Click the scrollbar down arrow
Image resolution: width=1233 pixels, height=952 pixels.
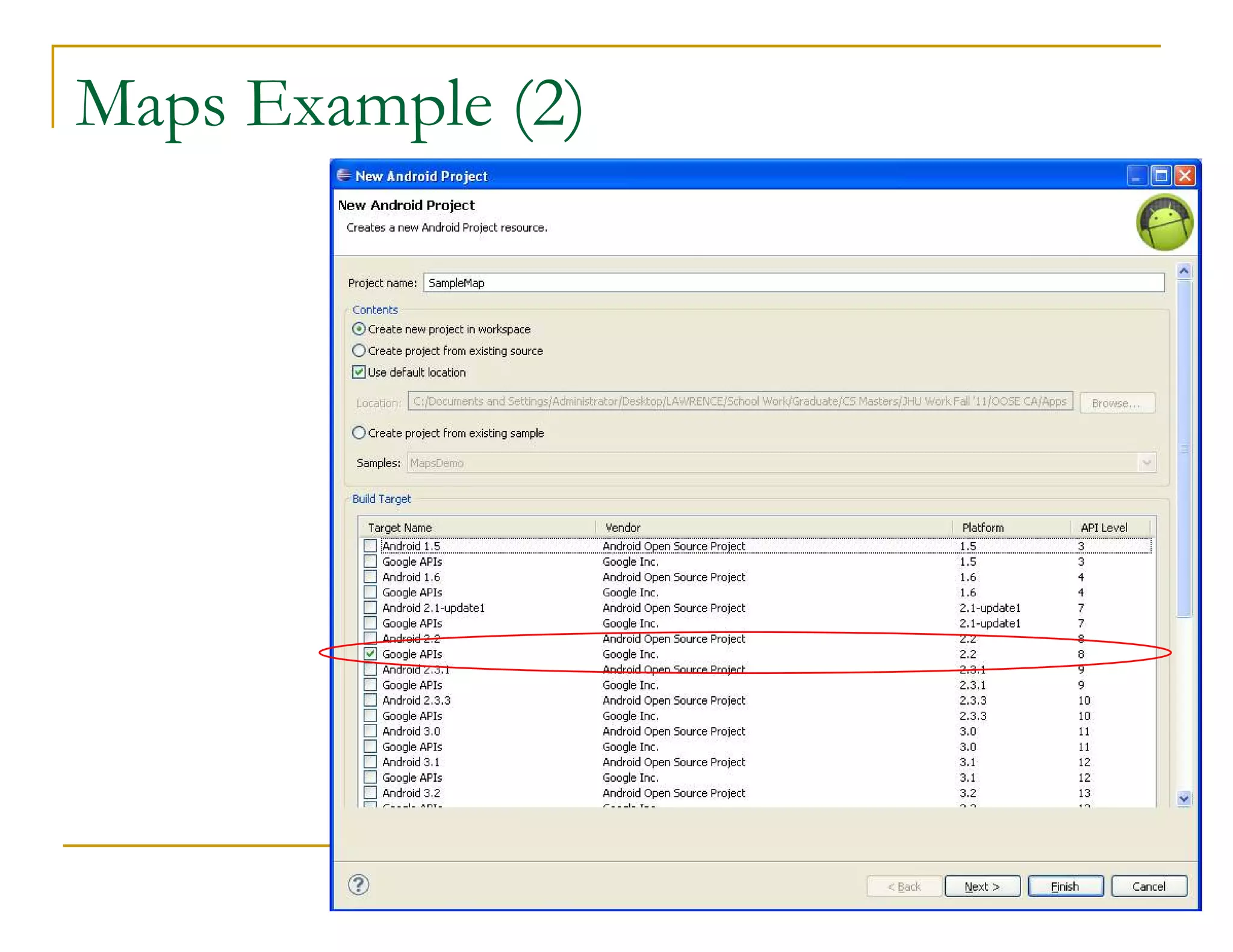(x=1184, y=799)
